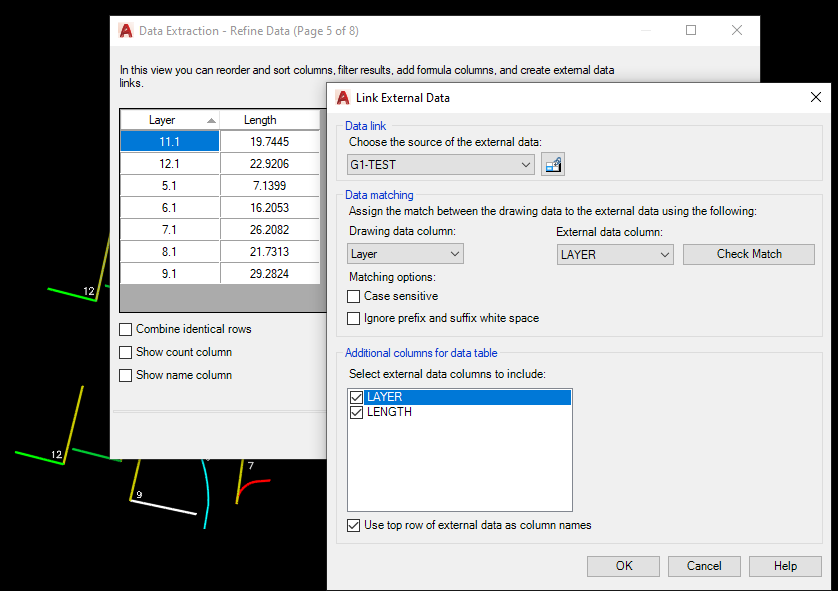Image resolution: width=838 pixels, height=591 pixels.
Task: Uncheck the LAYER external data column
Action: point(357,396)
